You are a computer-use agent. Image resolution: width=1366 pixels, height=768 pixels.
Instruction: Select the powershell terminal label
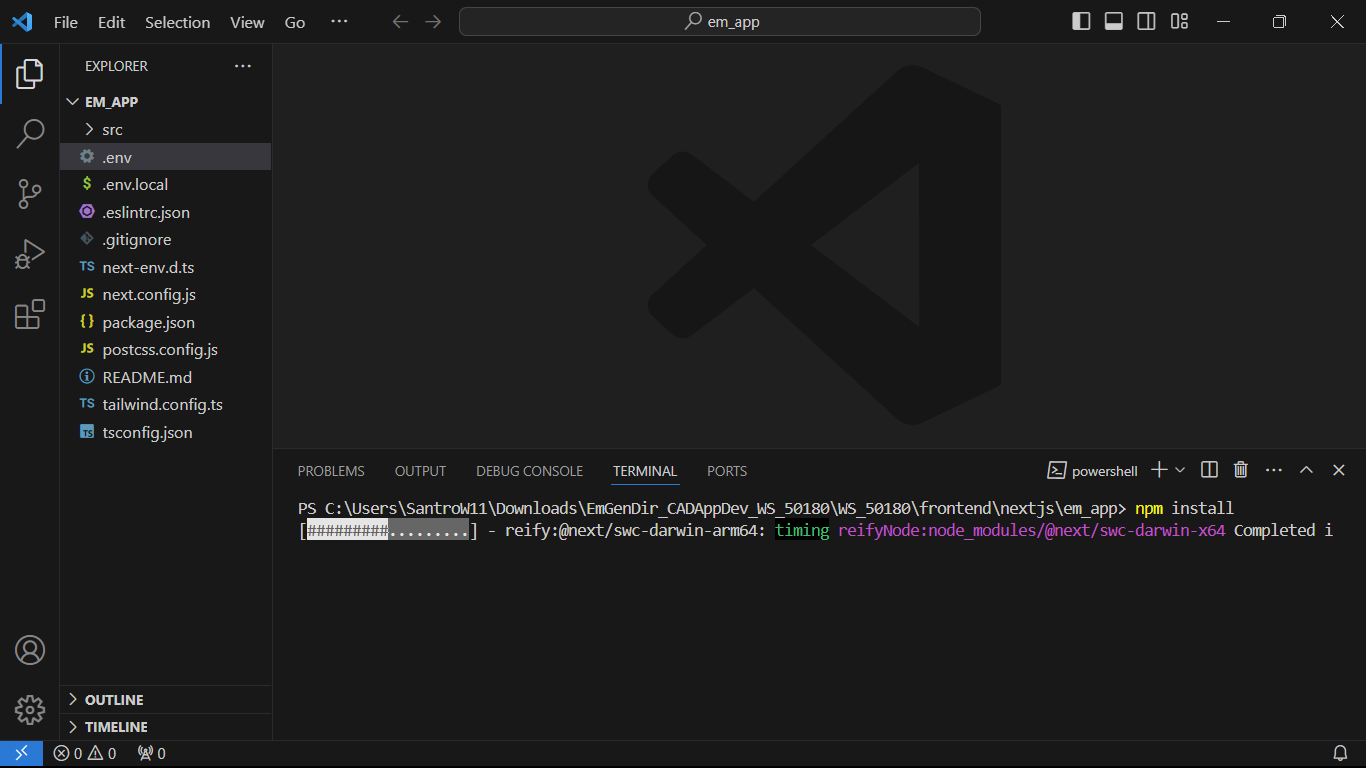click(1093, 470)
